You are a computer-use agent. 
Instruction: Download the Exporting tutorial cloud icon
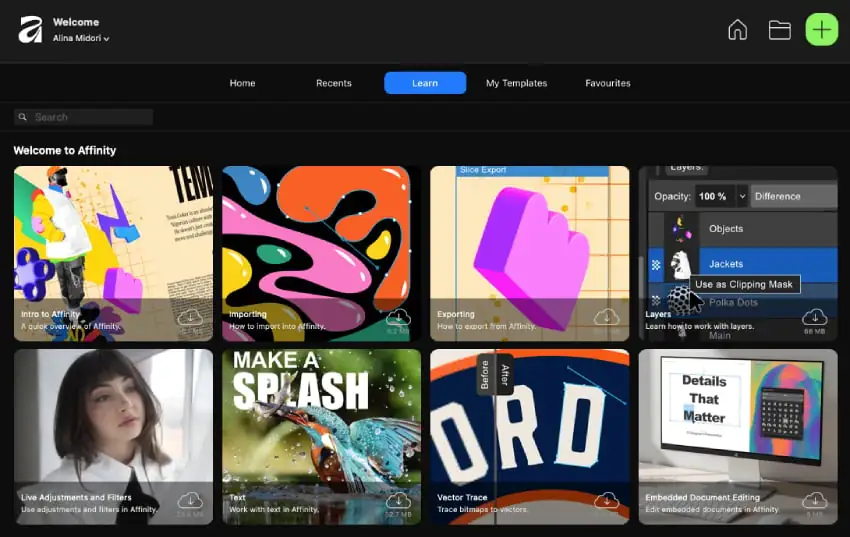(x=607, y=317)
